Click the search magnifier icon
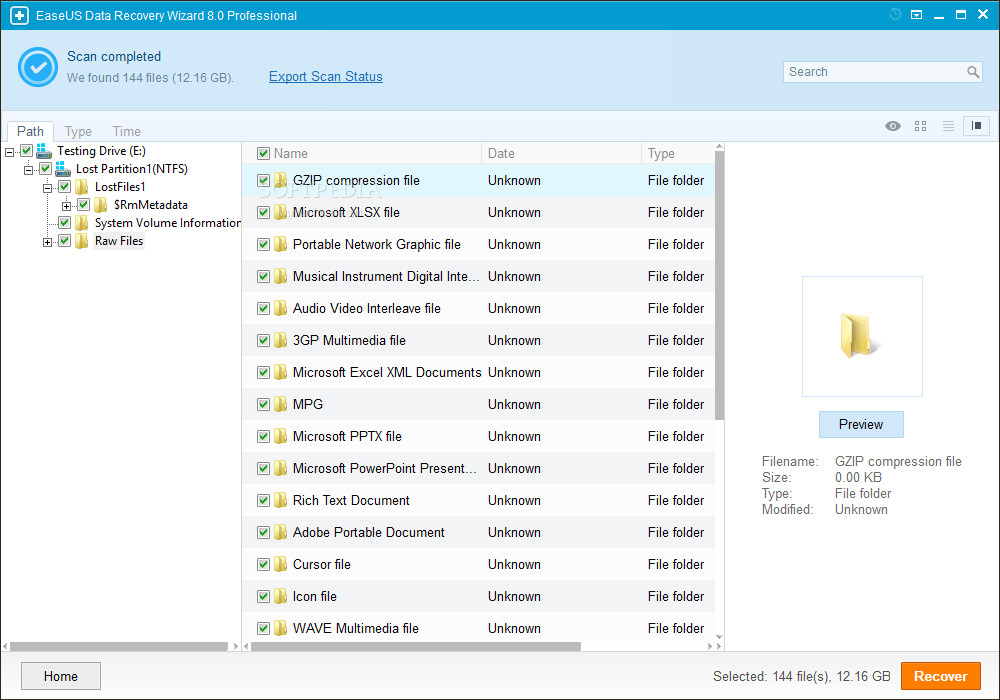 click(973, 72)
